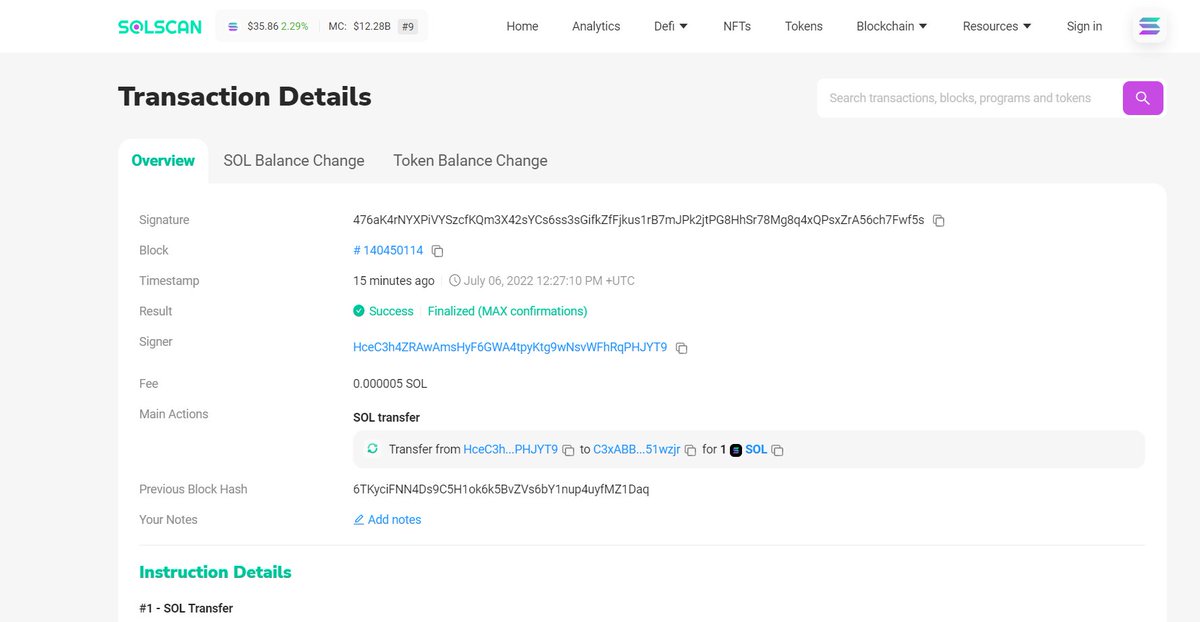Image resolution: width=1200 pixels, height=622 pixels.
Task: Select the transaction signature text
Action: [639, 219]
